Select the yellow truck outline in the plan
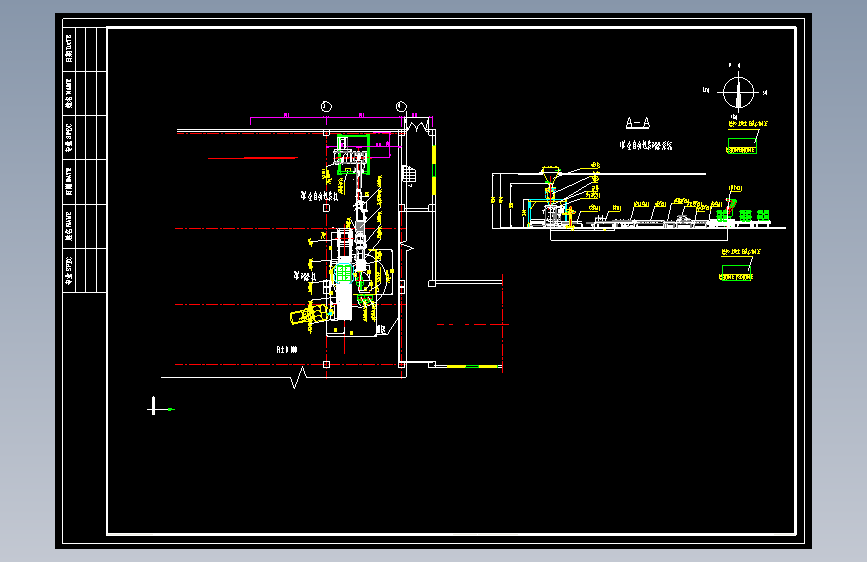867x562 pixels. (x=309, y=314)
